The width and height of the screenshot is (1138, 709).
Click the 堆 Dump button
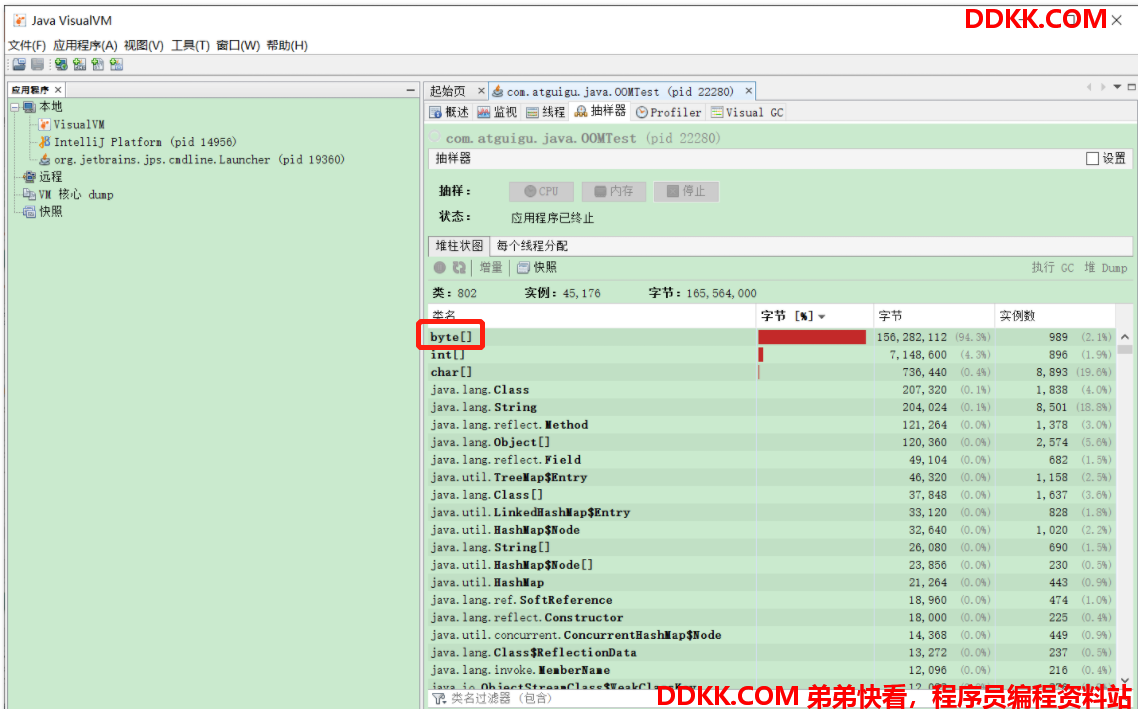1105,268
